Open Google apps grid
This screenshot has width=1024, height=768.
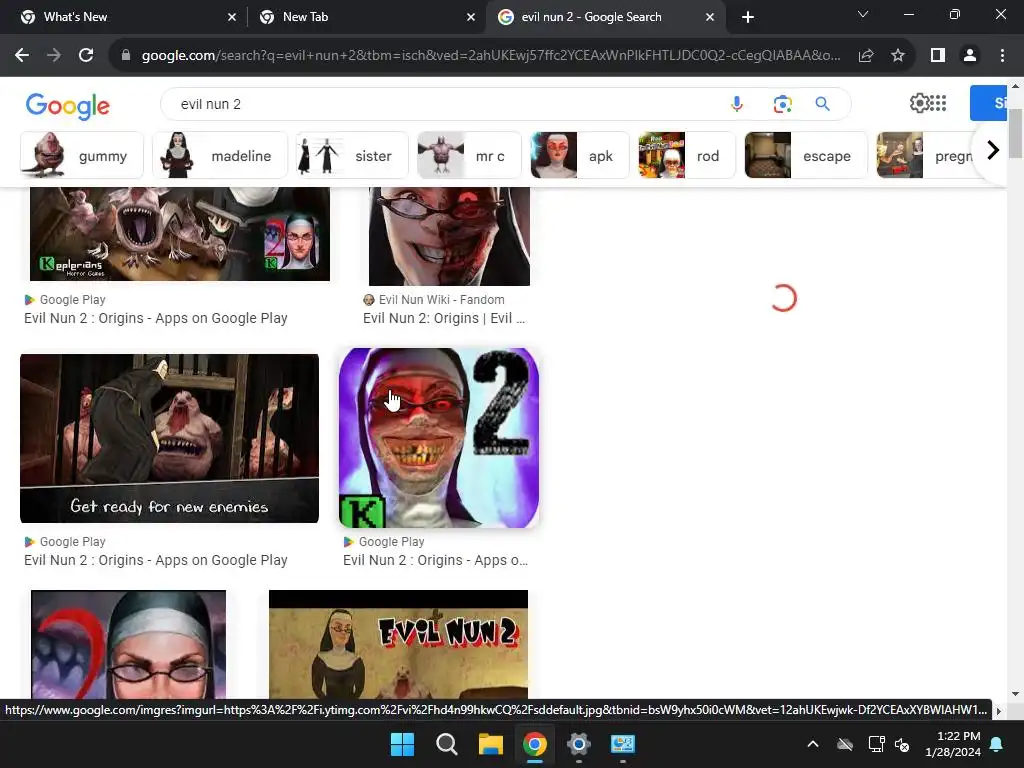[x=938, y=103]
